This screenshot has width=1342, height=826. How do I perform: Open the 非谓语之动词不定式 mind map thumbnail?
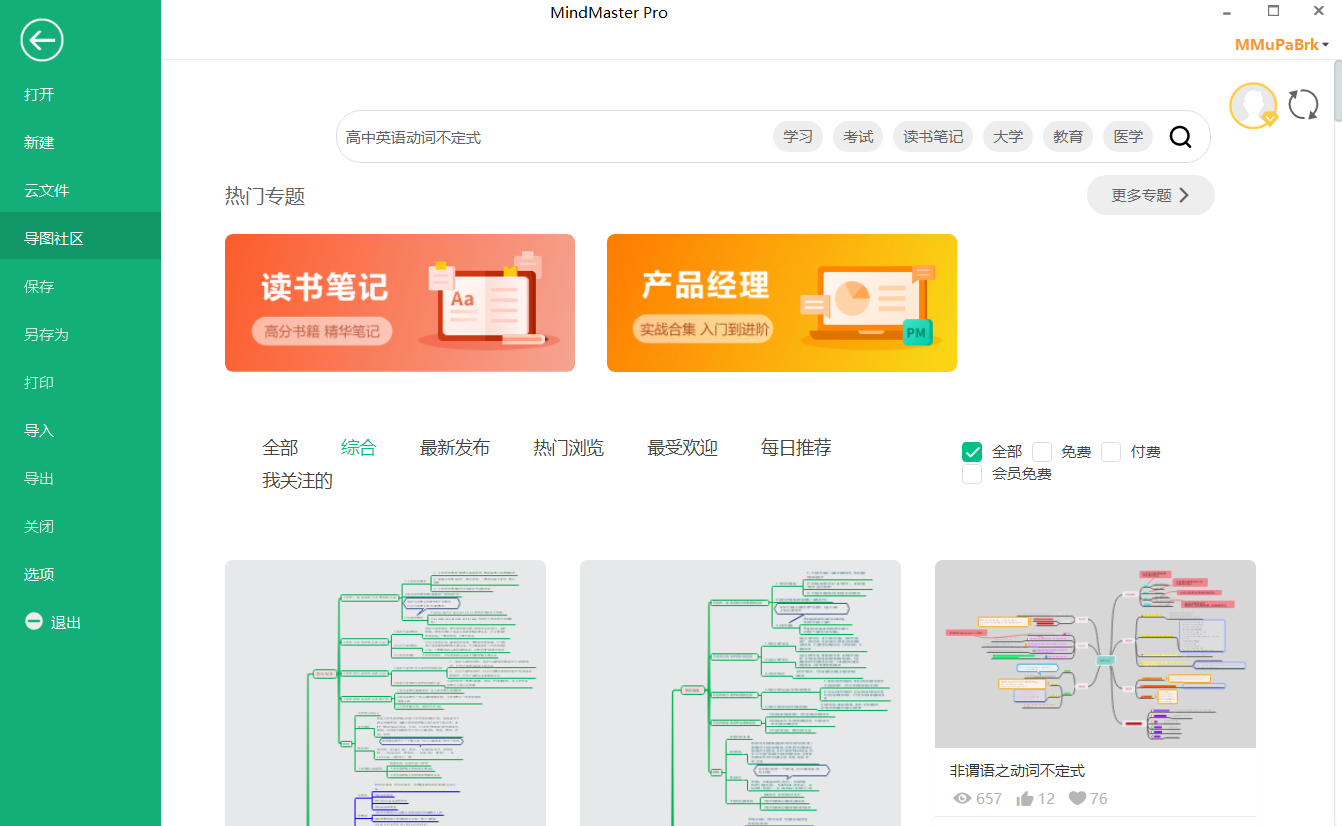coord(1095,654)
